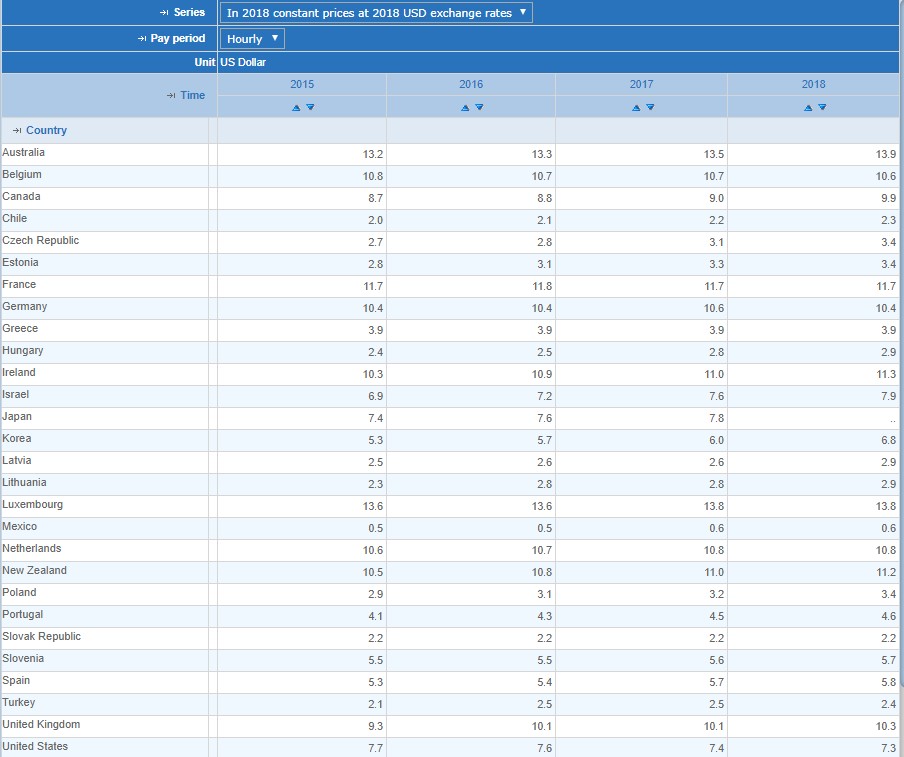Select the 2015 column header
Viewport: 904px width, 757px height.
[302, 85]
